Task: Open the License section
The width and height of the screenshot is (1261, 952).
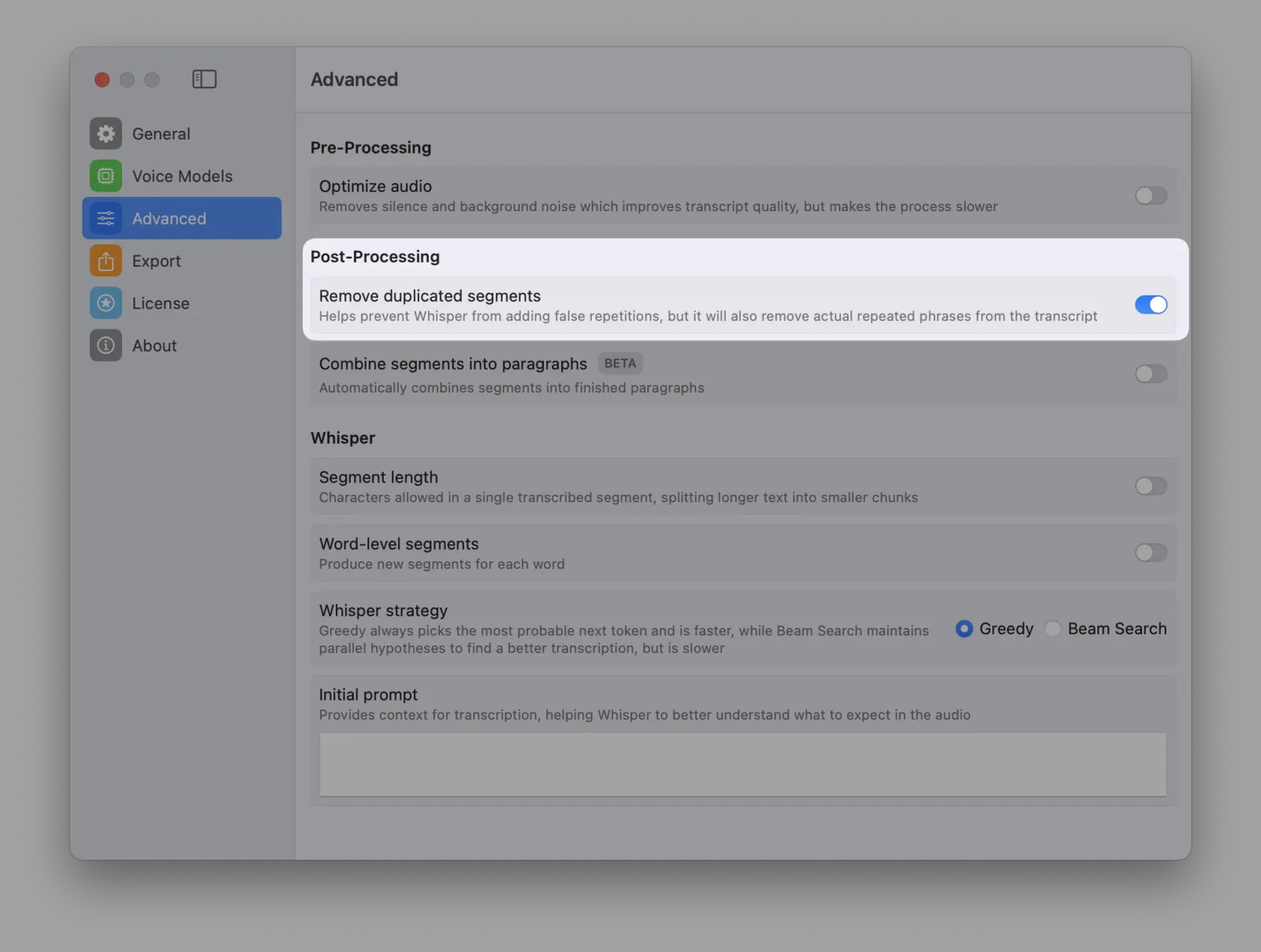Action: pos(182,303)
